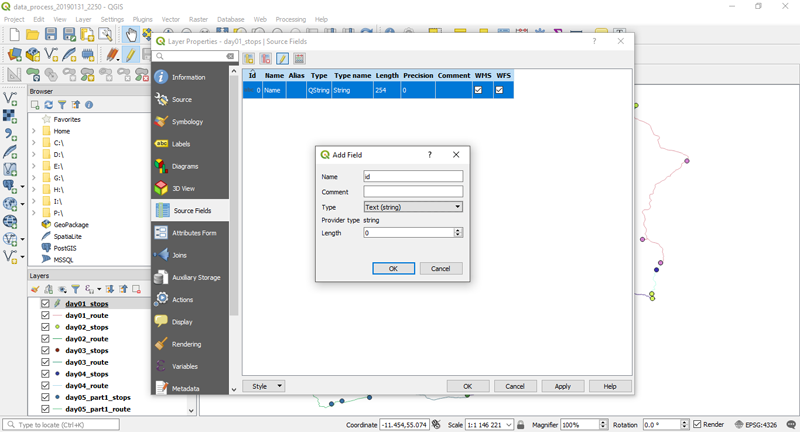Click the Rotation spin arrows in status bar

pos(685,424)
